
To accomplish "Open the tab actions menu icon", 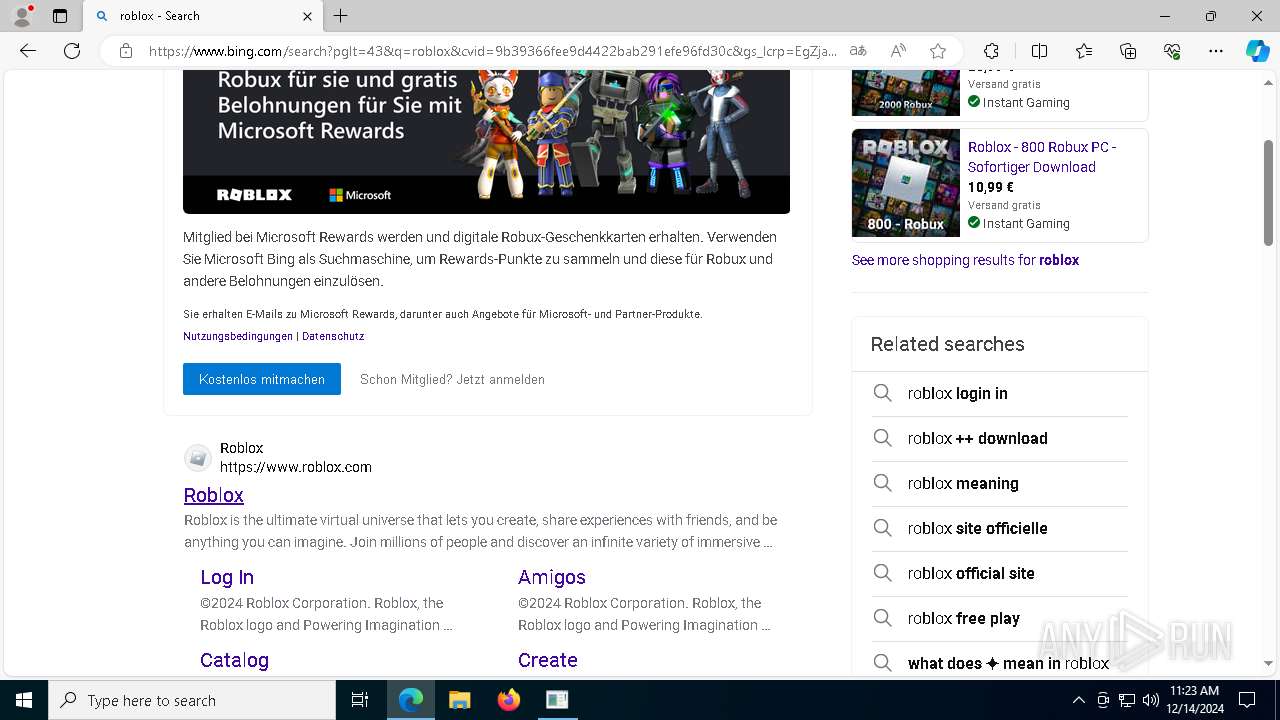I will pyautogui.click(x=60, y=16).
